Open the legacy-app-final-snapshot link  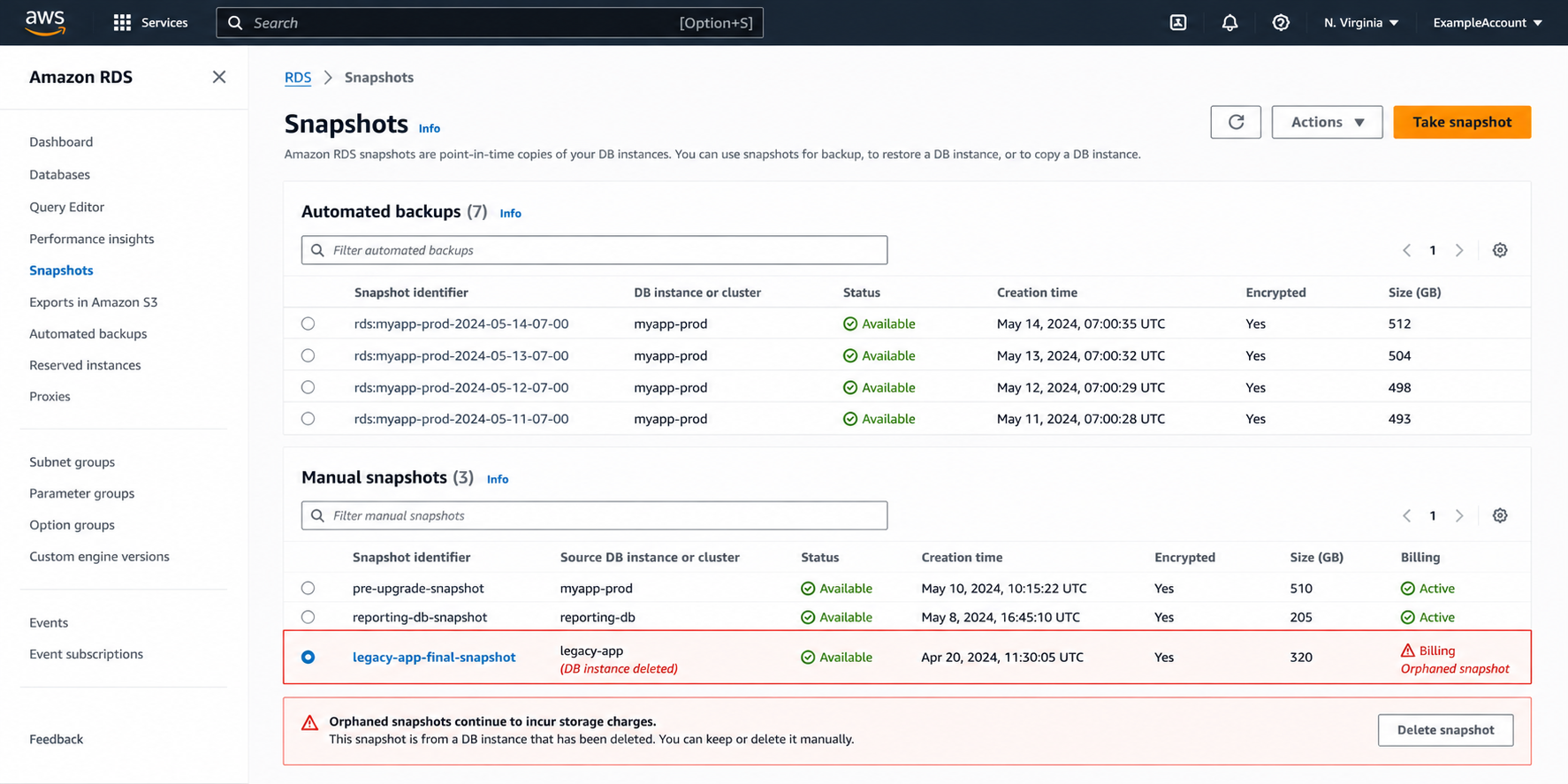434,657
